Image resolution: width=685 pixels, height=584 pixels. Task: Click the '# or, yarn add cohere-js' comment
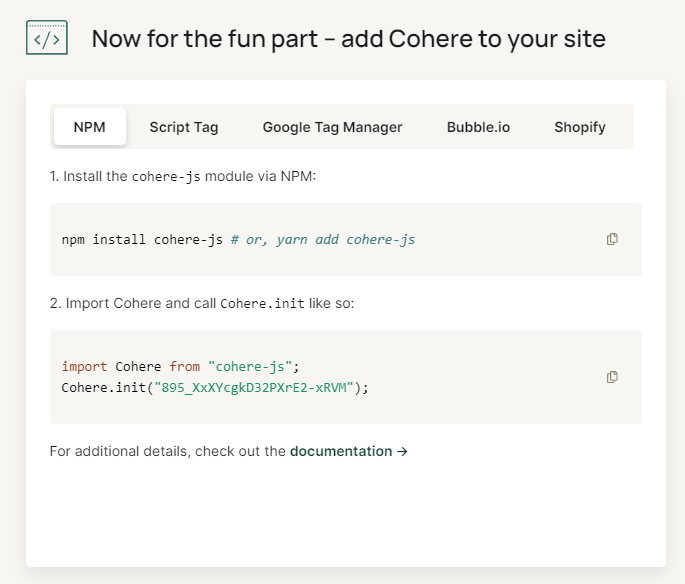(x=323, y=239)
